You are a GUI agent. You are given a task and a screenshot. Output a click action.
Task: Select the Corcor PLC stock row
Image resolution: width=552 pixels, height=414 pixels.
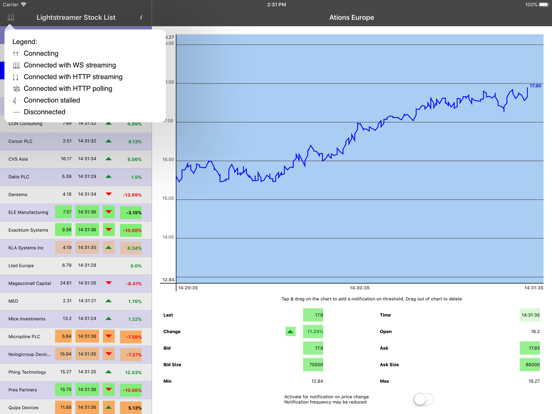76,141
